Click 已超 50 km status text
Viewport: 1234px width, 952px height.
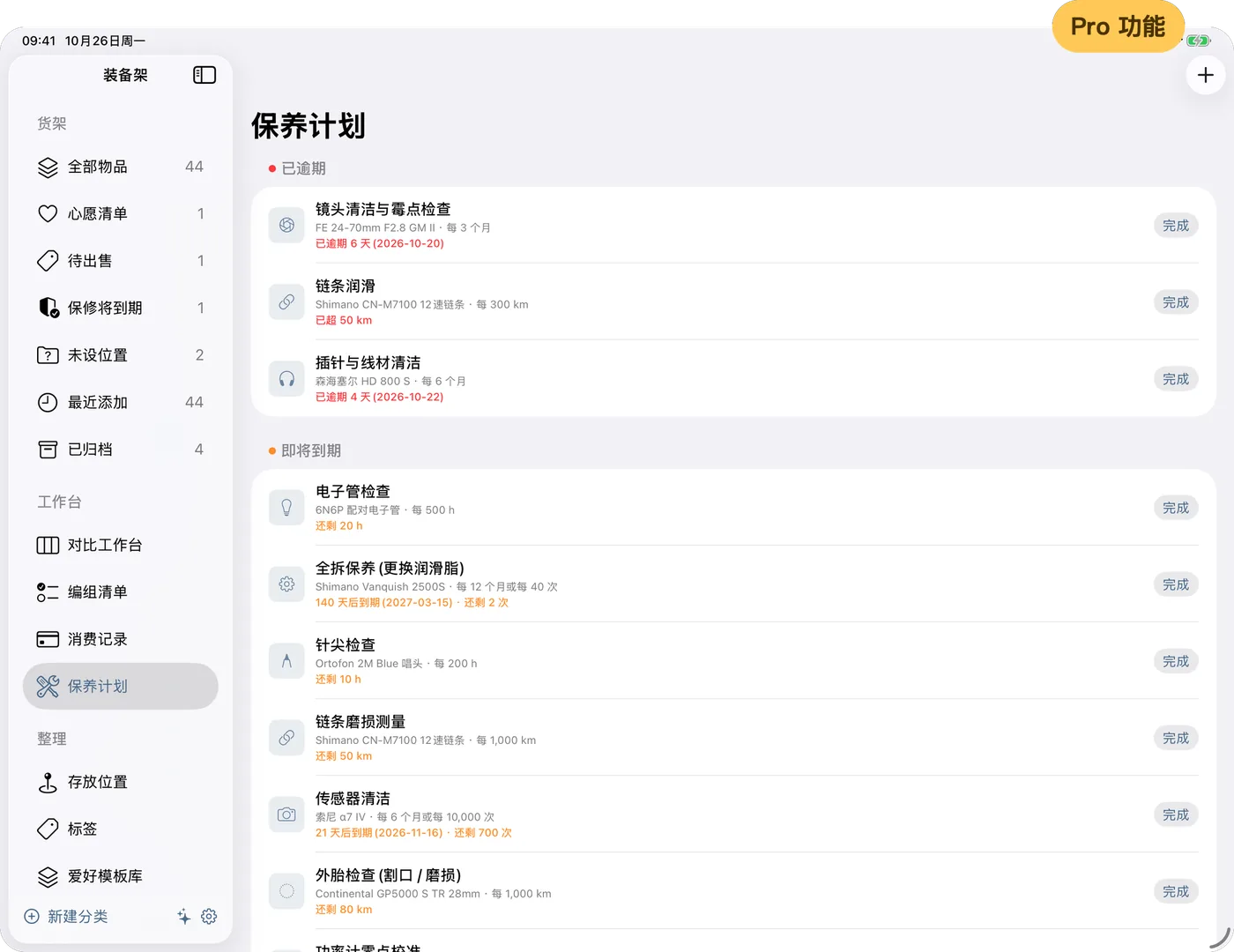tap(344, 320)
